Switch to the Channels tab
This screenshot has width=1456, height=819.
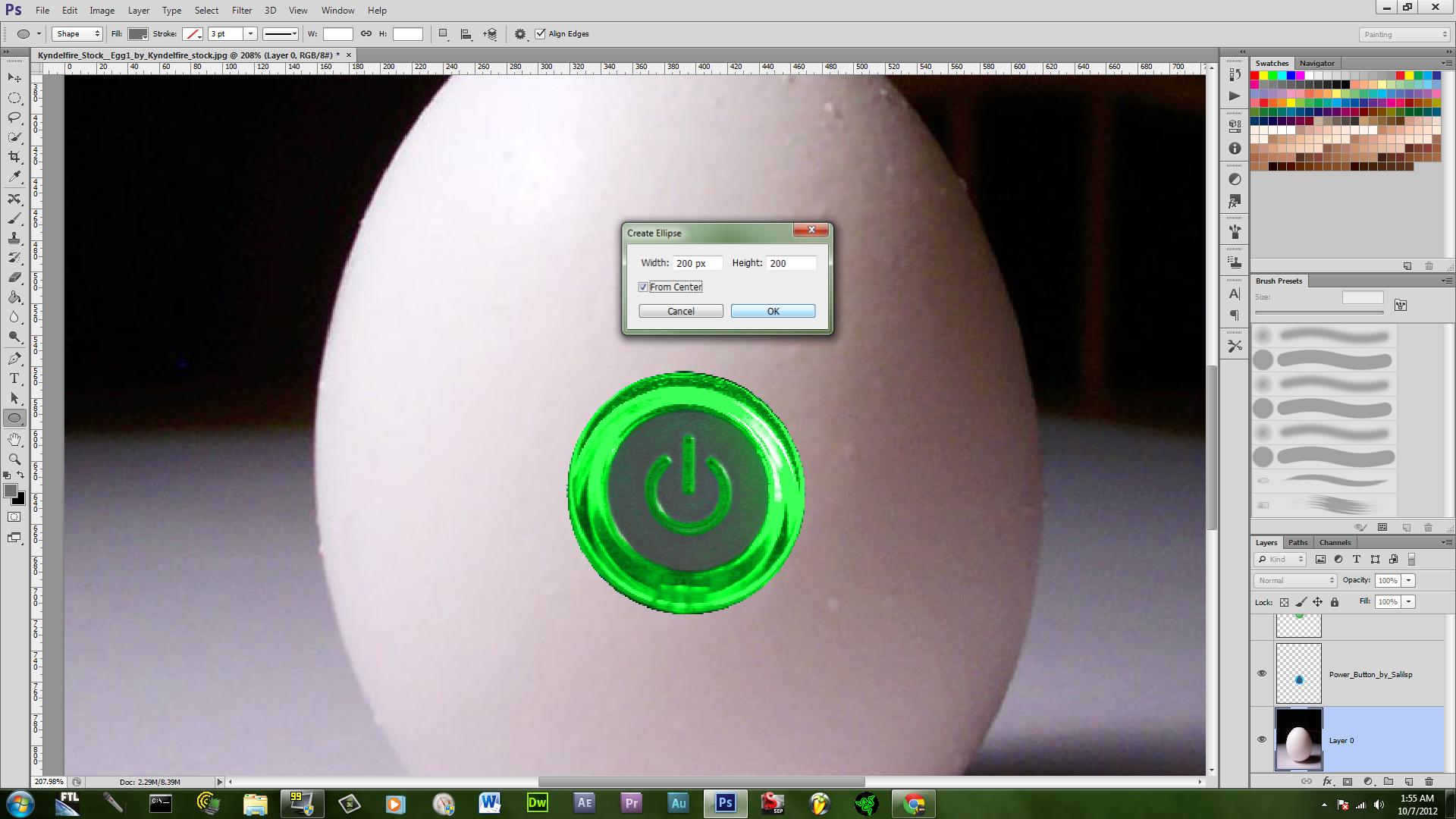(x=1335, y=542)
